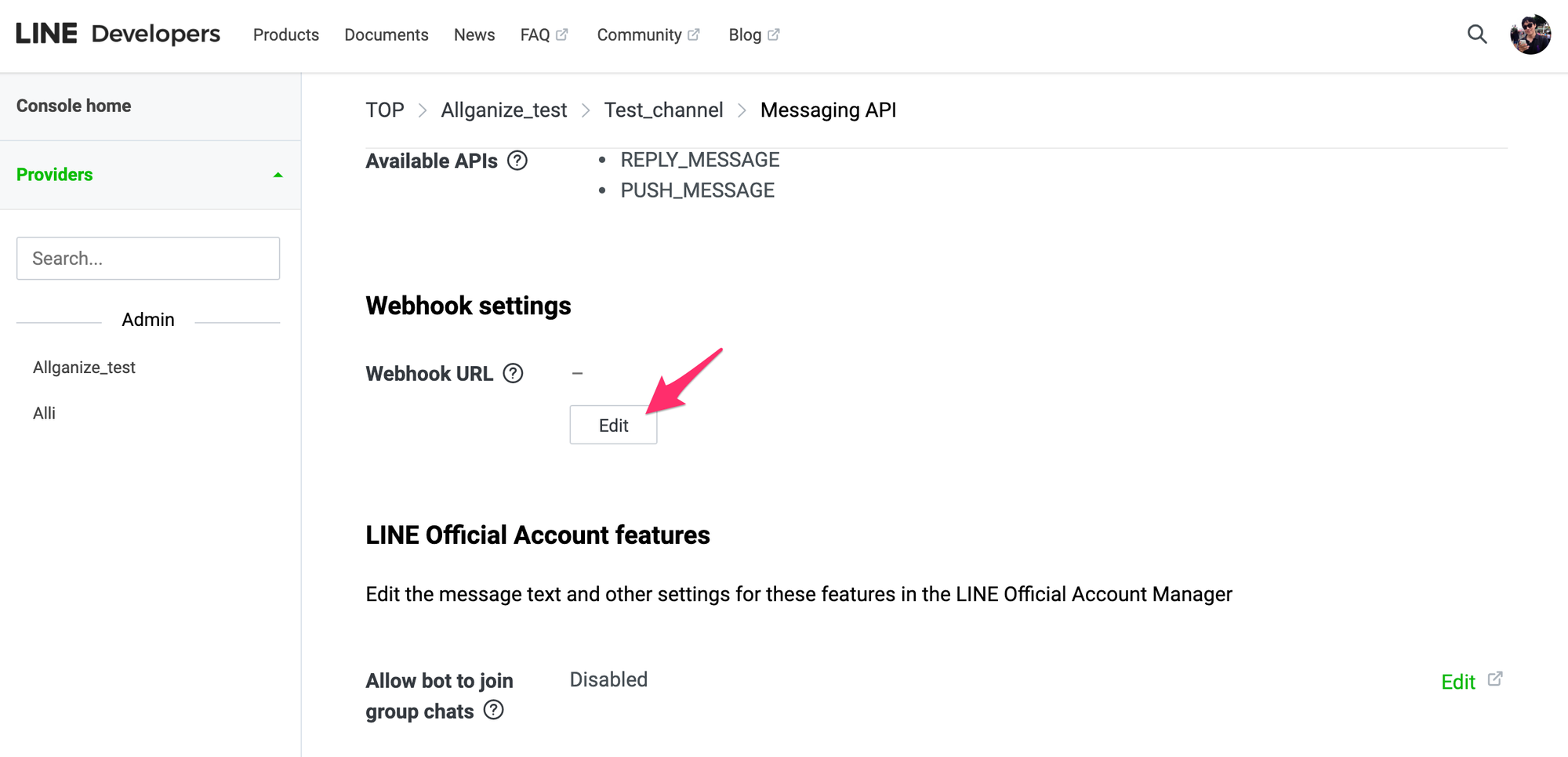Click the Official Account Manager description text

799,594
